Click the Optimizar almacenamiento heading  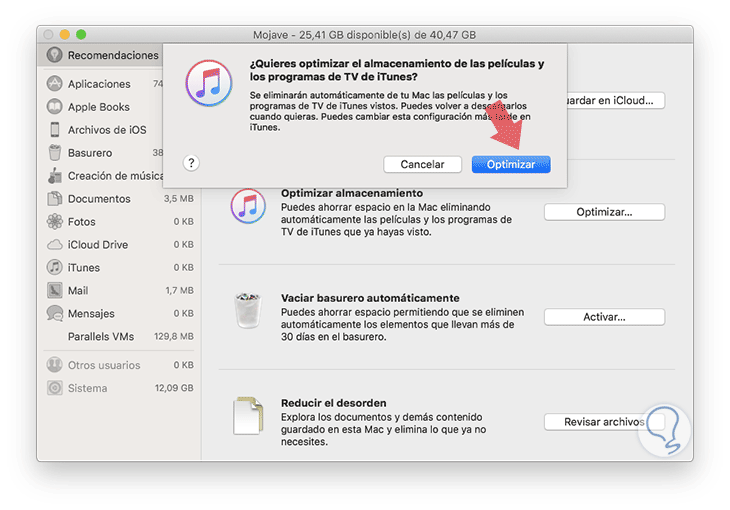[351, 193]
